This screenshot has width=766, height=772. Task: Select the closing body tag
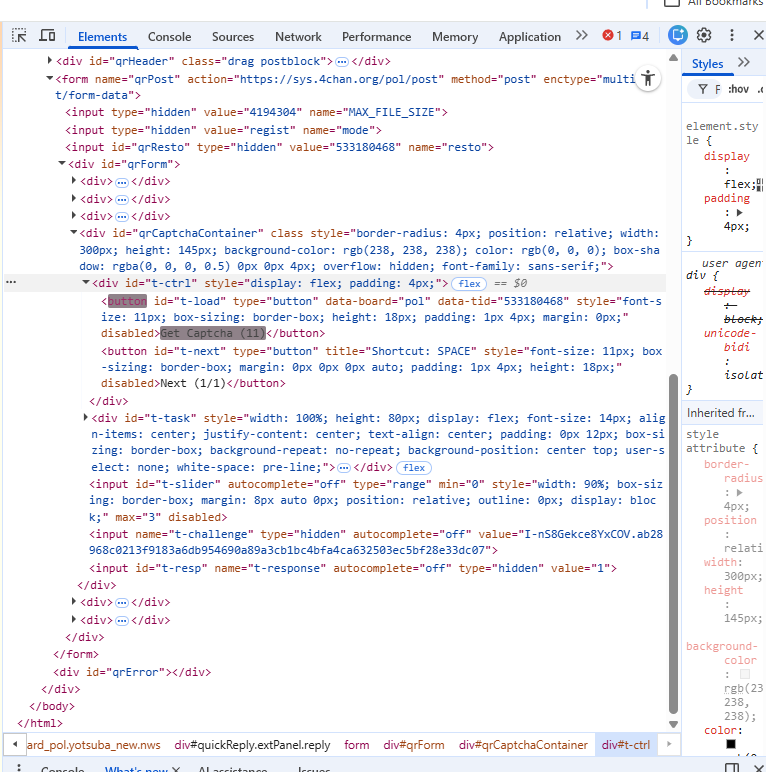click(52, 706)
